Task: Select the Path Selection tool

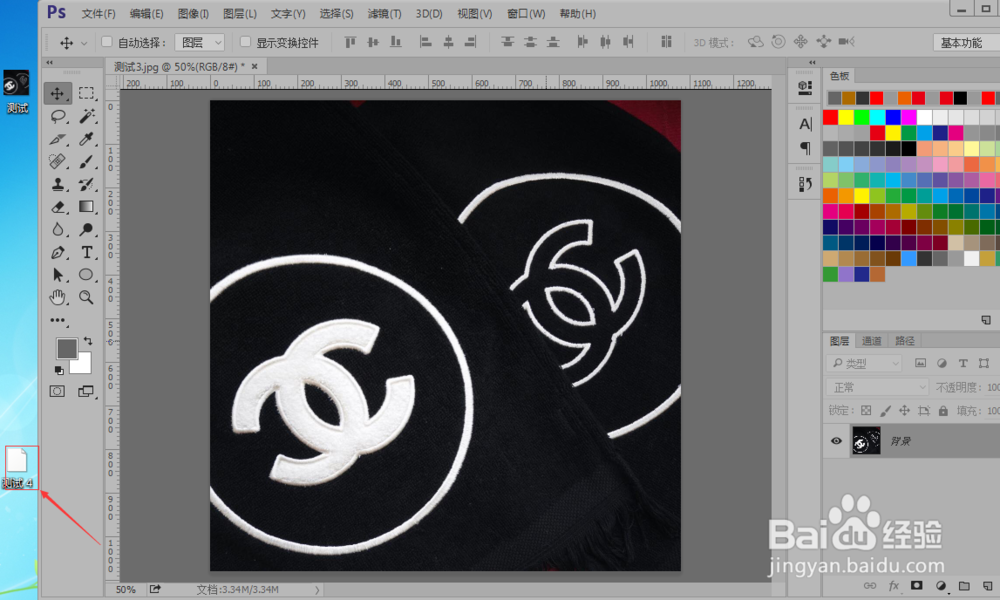Action: (57, 275)
